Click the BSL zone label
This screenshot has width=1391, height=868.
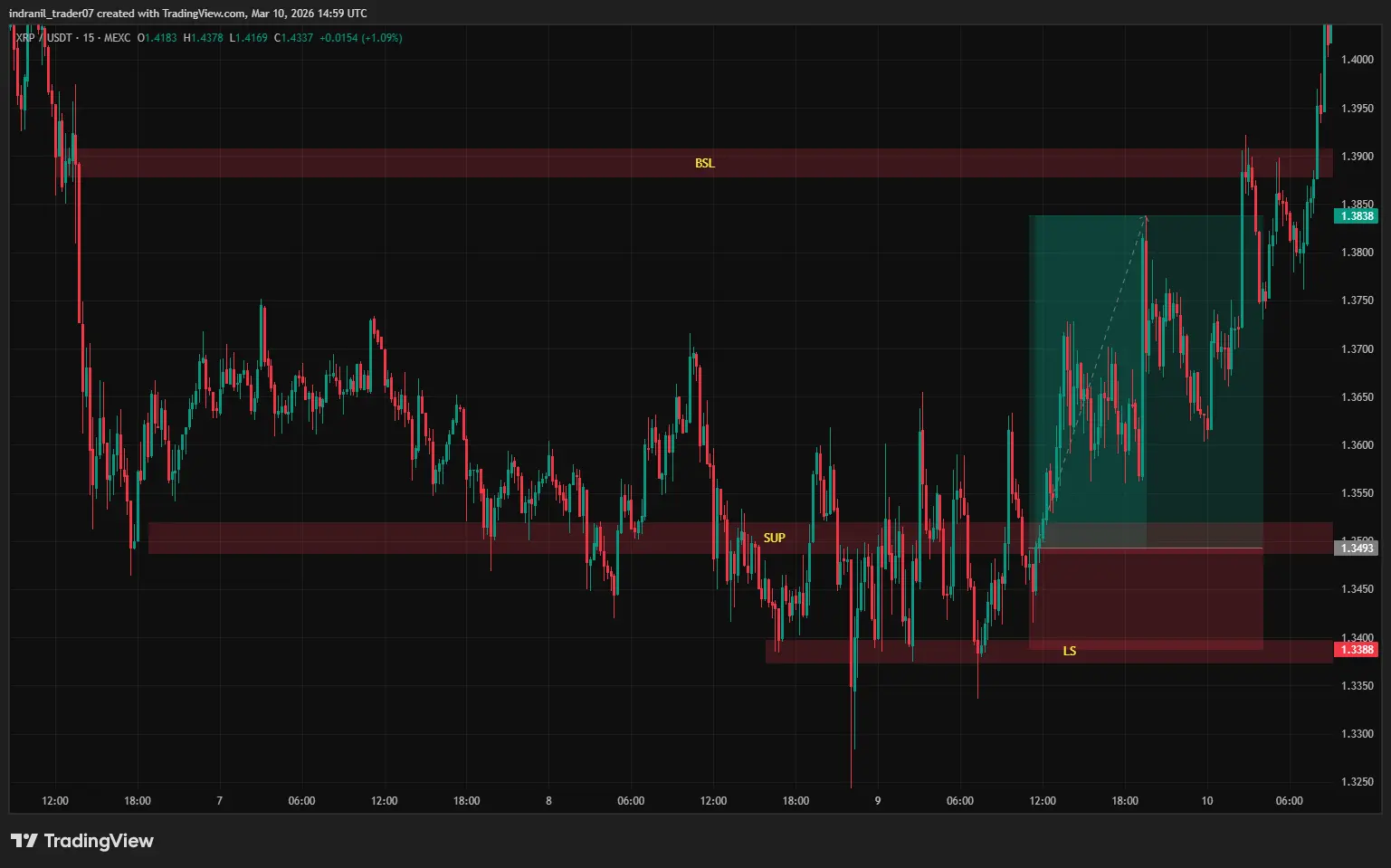pos(705,163)
